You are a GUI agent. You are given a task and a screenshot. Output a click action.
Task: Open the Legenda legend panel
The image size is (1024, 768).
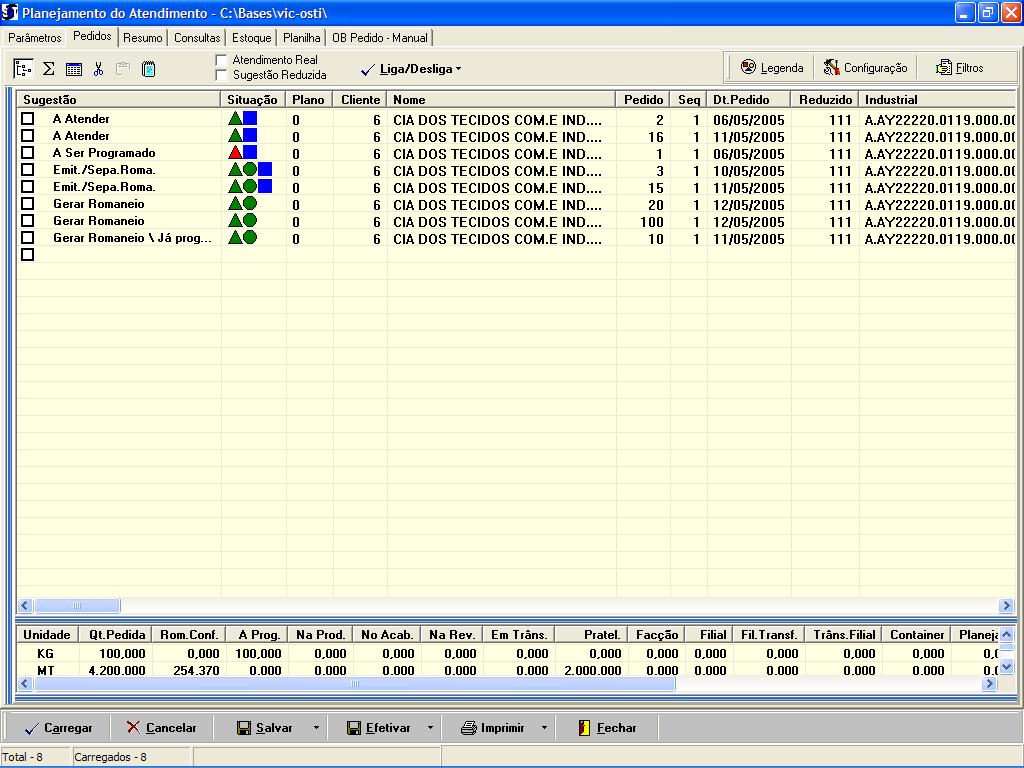click(771, 68)
